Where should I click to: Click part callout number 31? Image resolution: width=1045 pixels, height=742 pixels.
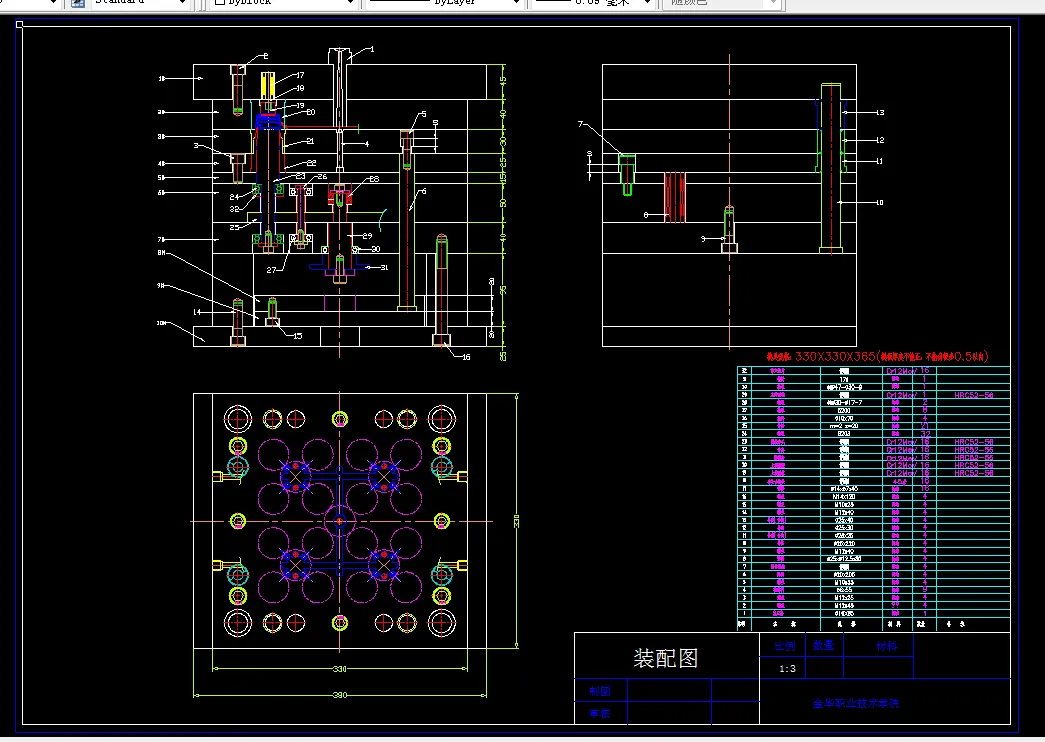(x=384, y=267)
